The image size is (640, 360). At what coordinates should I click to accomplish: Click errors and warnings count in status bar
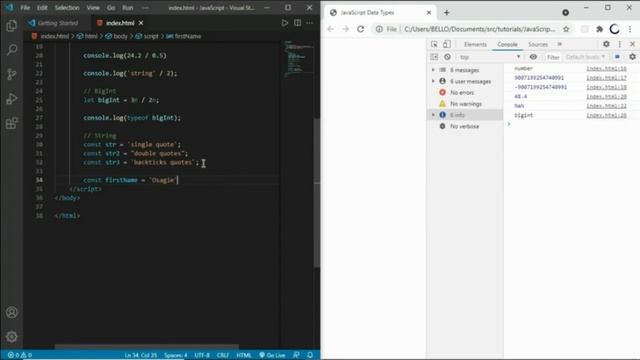19,355
